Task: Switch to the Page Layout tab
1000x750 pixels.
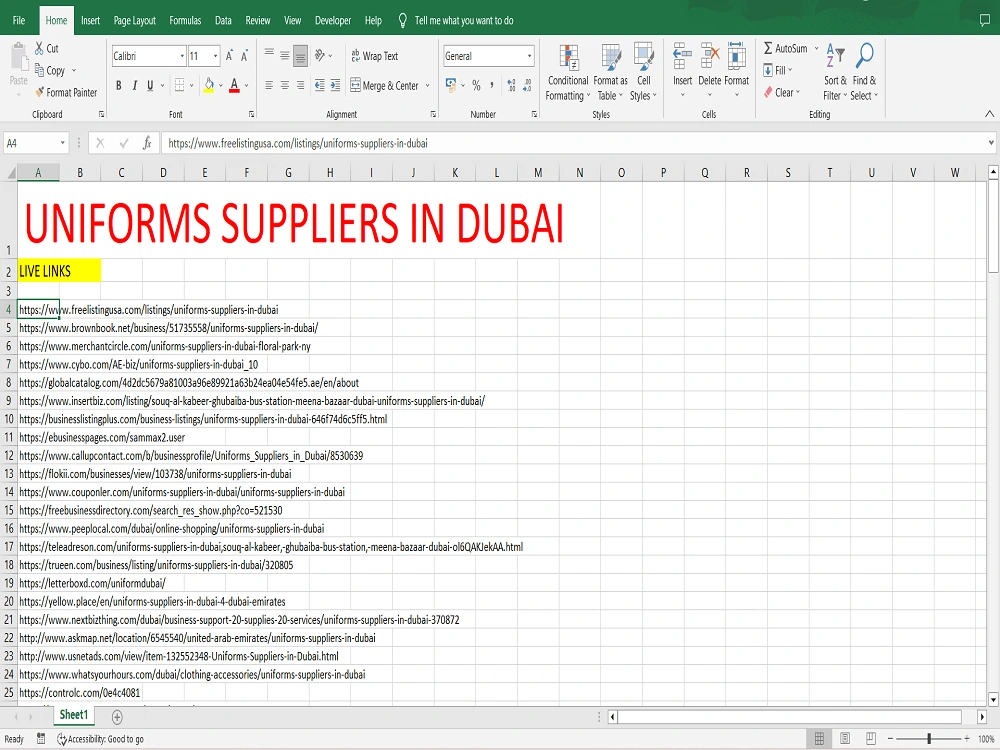Action: (135, 20)
